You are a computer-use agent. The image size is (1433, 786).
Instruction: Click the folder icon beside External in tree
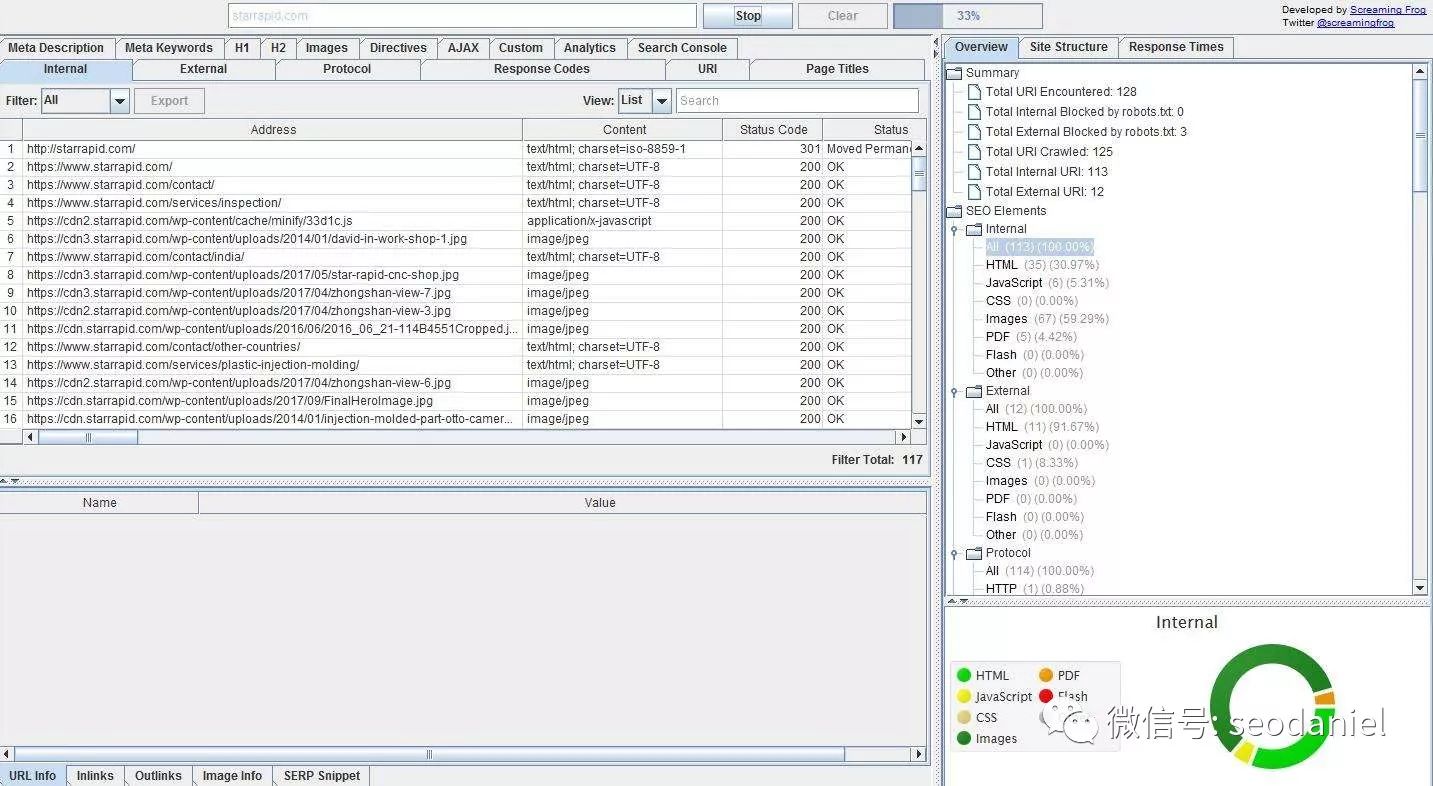click(974, 391)
